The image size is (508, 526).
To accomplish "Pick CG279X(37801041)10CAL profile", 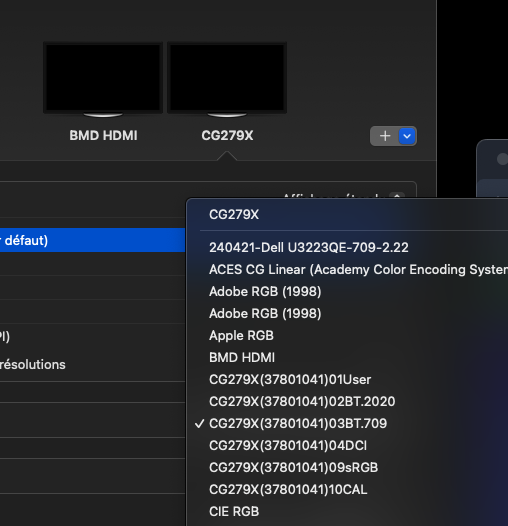I will click(288, 489).
